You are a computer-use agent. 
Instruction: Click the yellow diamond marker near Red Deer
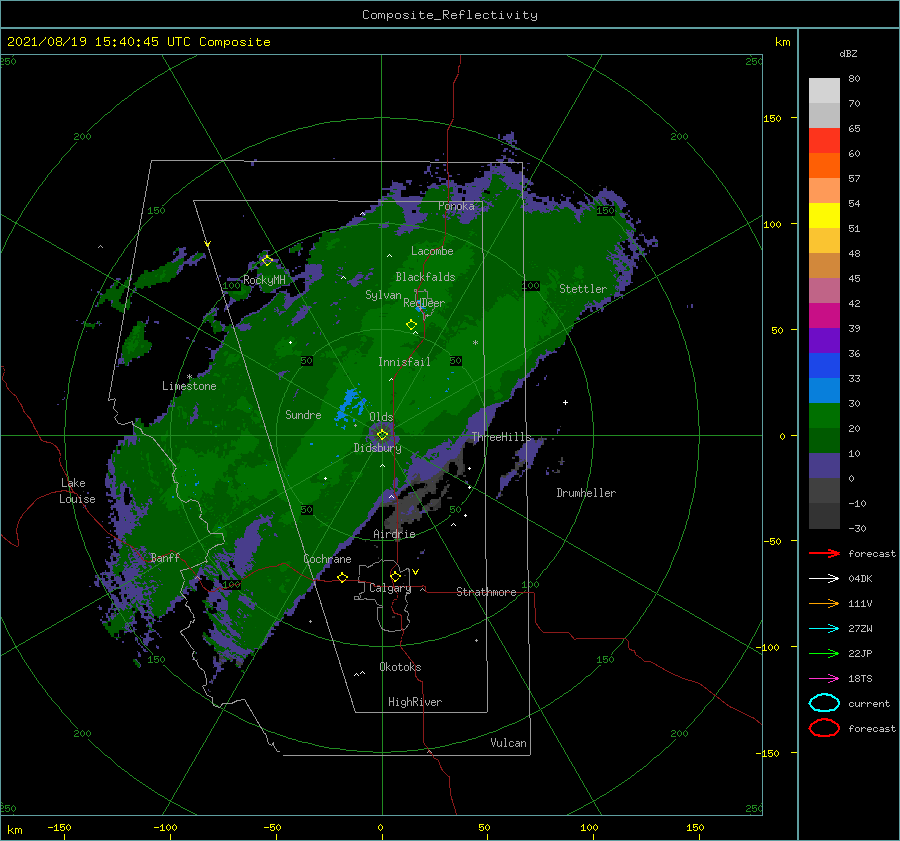[411, 325]
